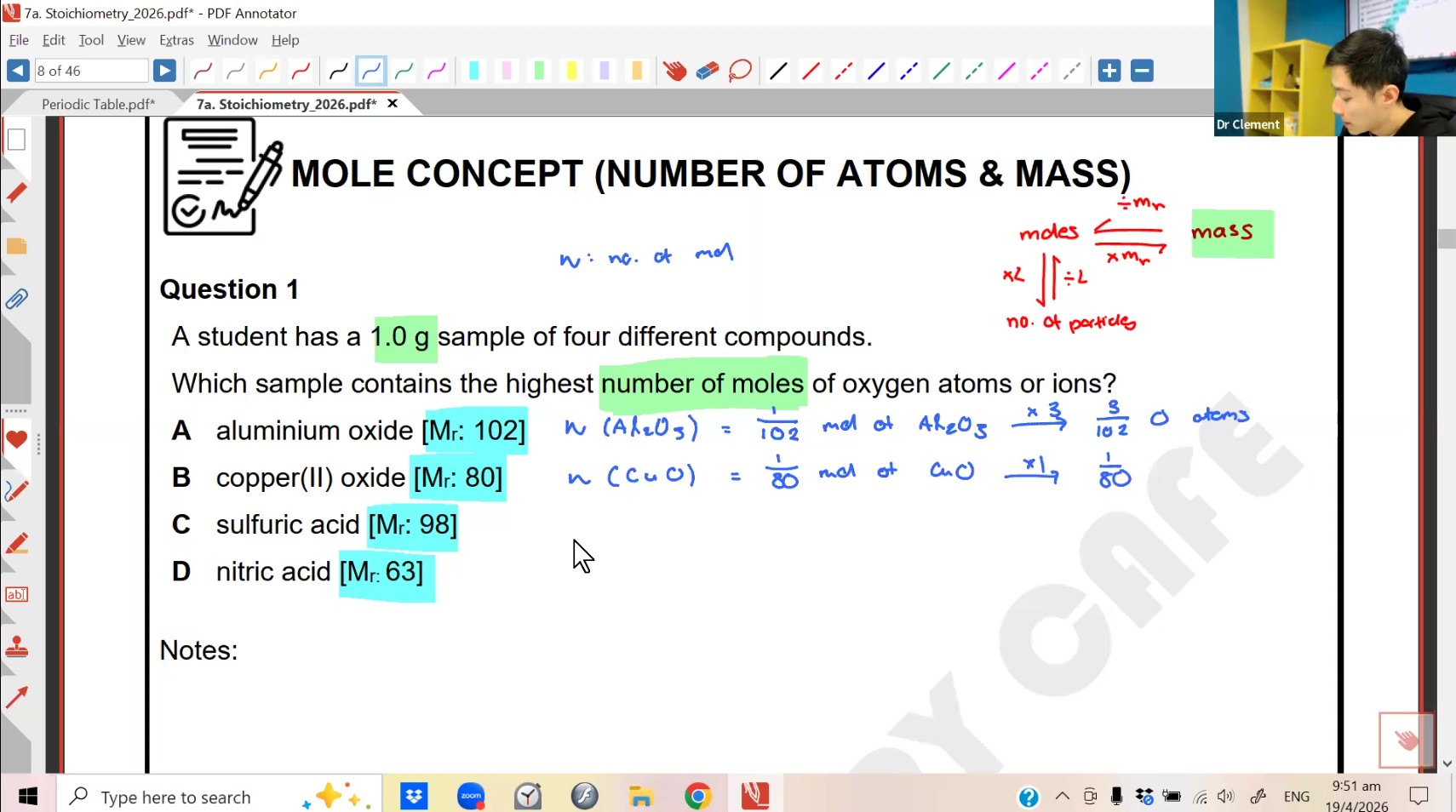Viewport: 1456px width, 812px height.
Task: Zoom in with the blue plus button
Action: [1109, 71]
